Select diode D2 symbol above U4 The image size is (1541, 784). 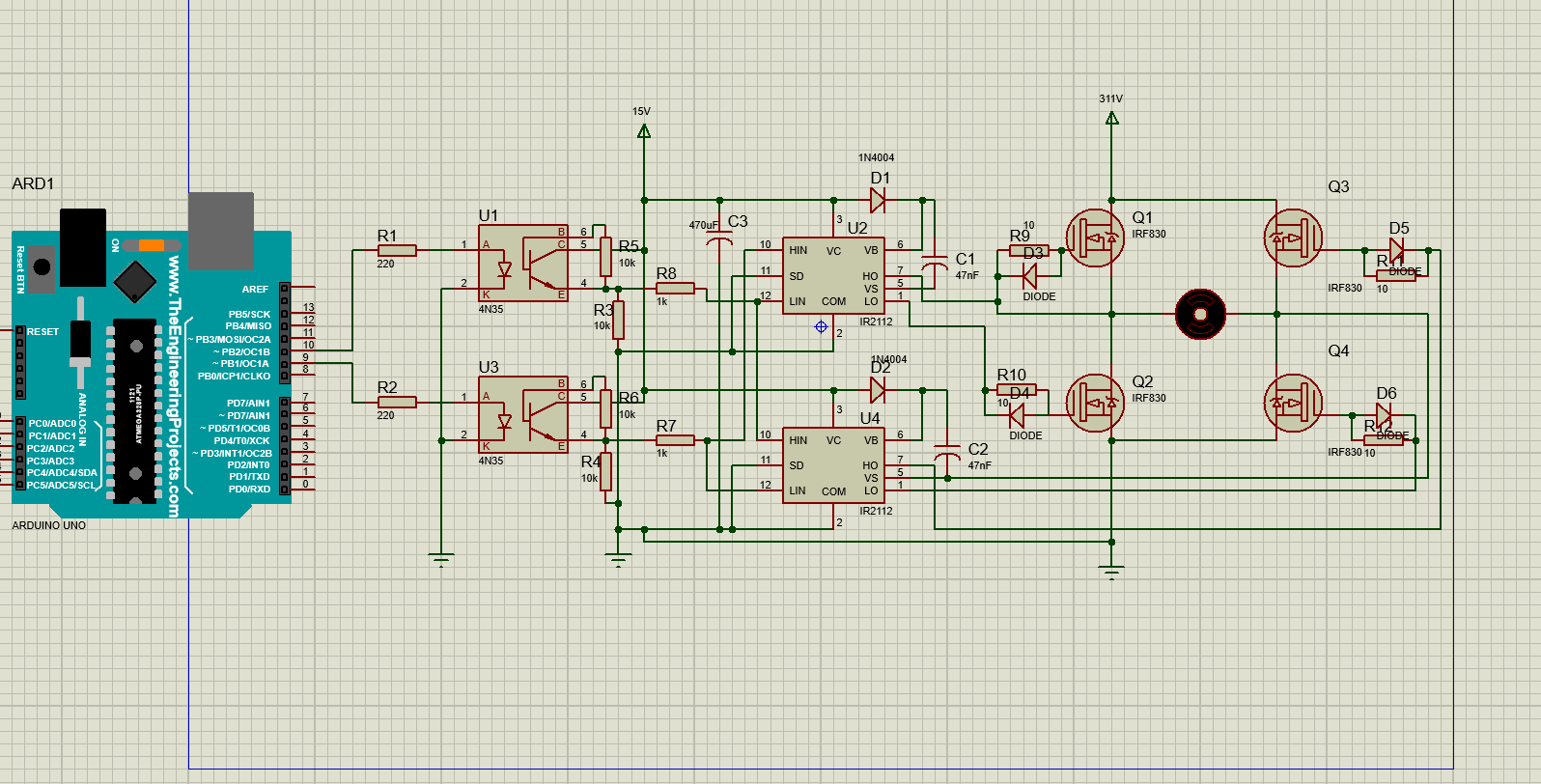(878, 390)
